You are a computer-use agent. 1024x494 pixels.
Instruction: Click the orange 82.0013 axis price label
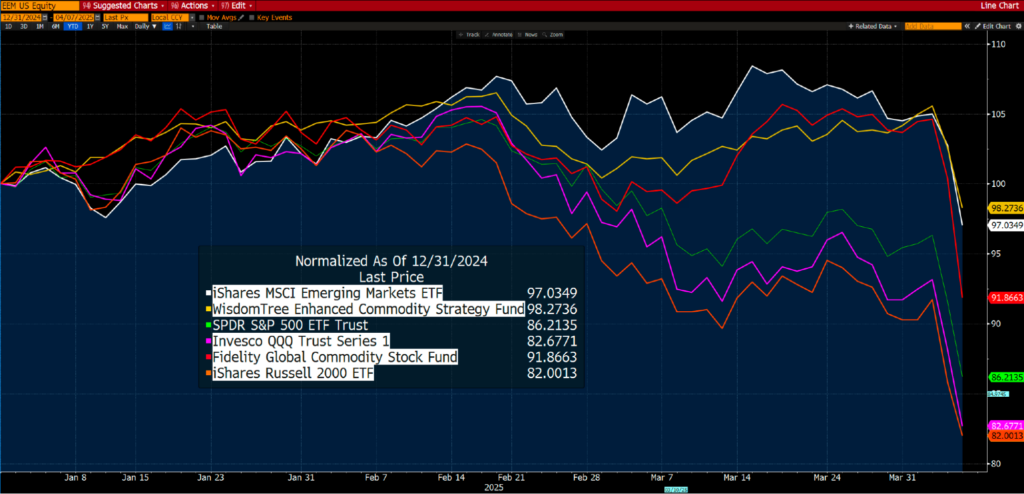point(1006,435)
